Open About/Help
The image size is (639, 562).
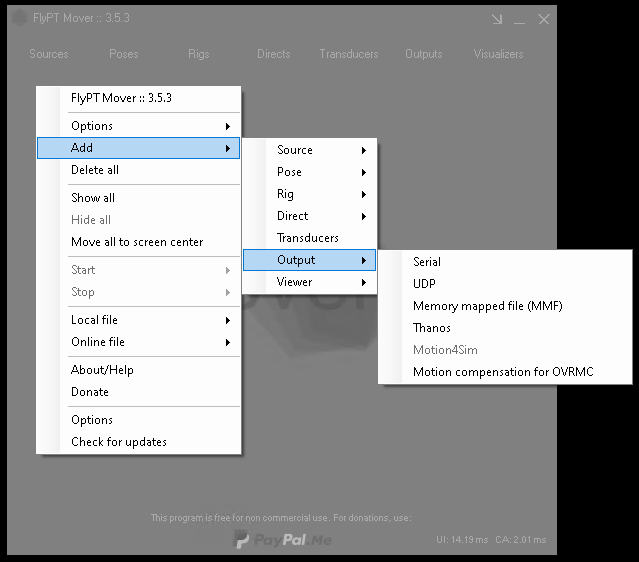138,370
